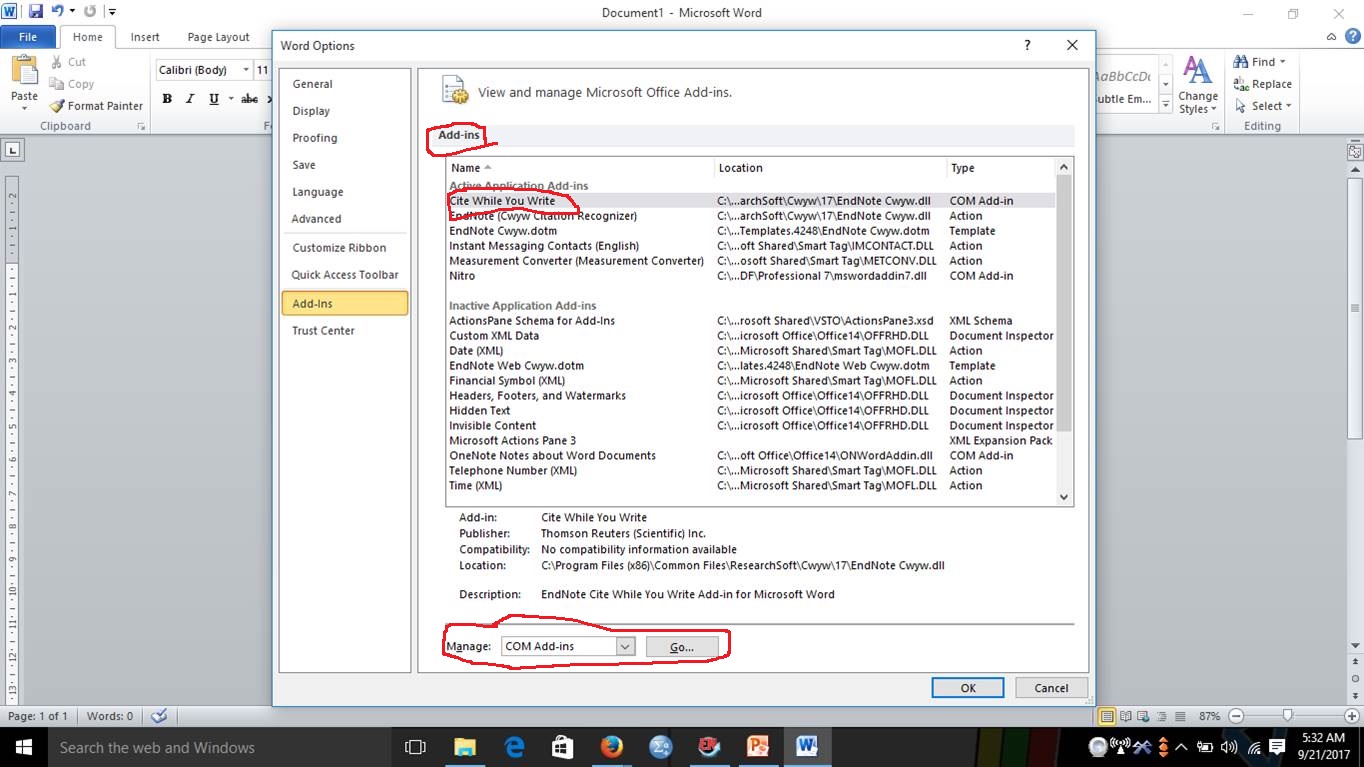Open Firefox from the taskbar
The width and height of the screenshot is (1364, 767).
(x=611, y=747)
